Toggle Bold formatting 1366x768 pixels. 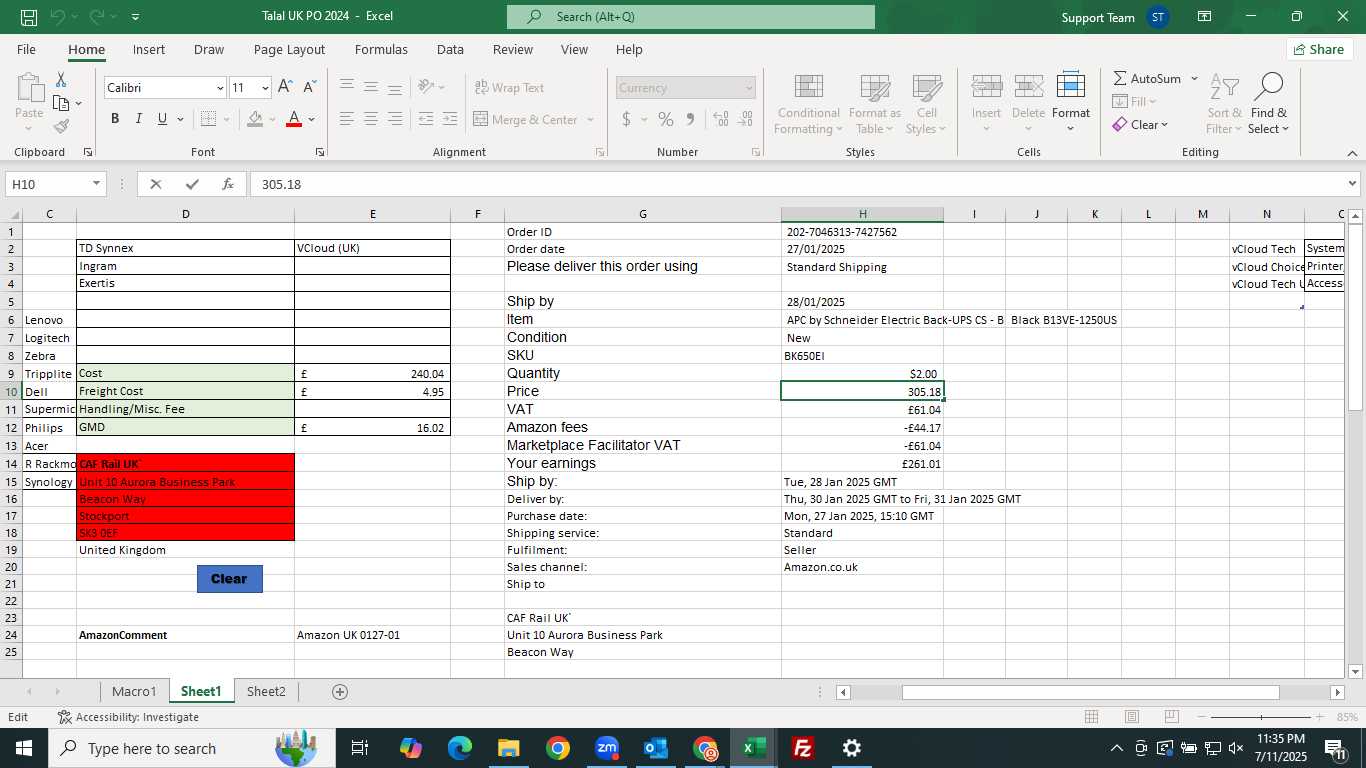[115, 119]
